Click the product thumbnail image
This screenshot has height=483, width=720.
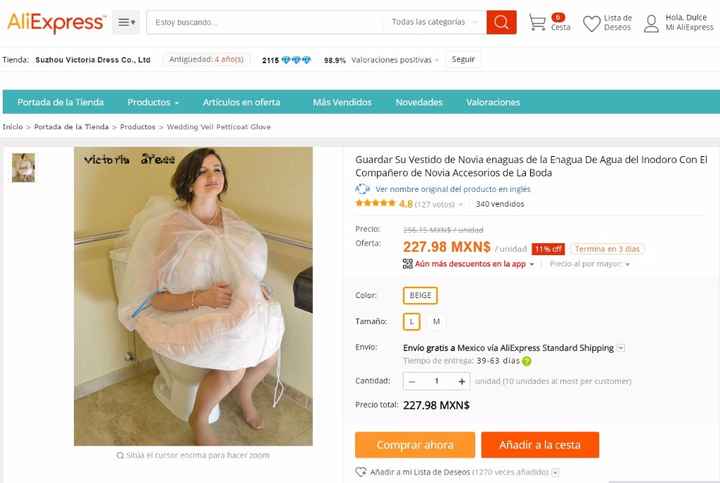(23, 168)
